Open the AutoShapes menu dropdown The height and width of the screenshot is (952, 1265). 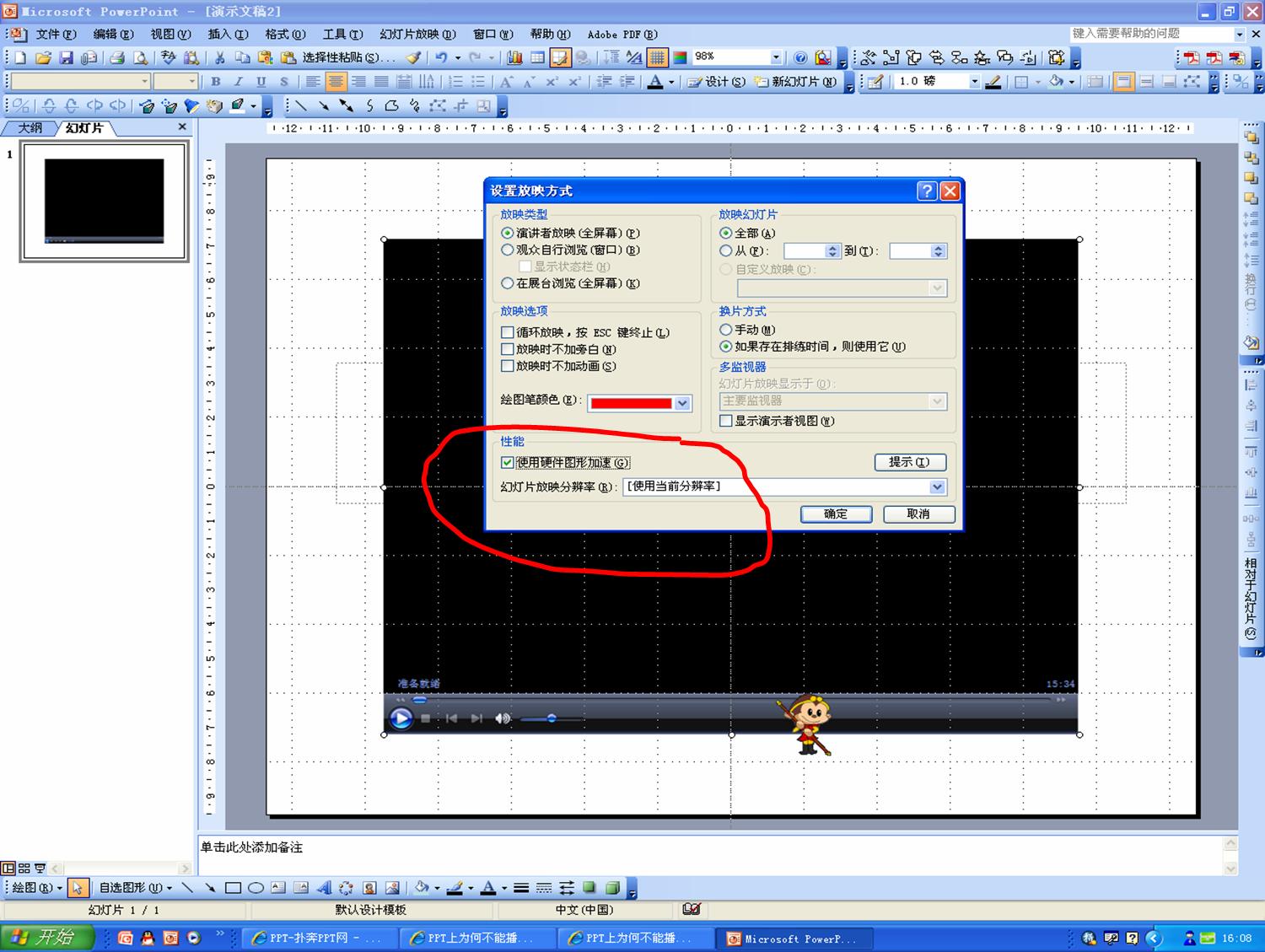click(x=135, y=888)
